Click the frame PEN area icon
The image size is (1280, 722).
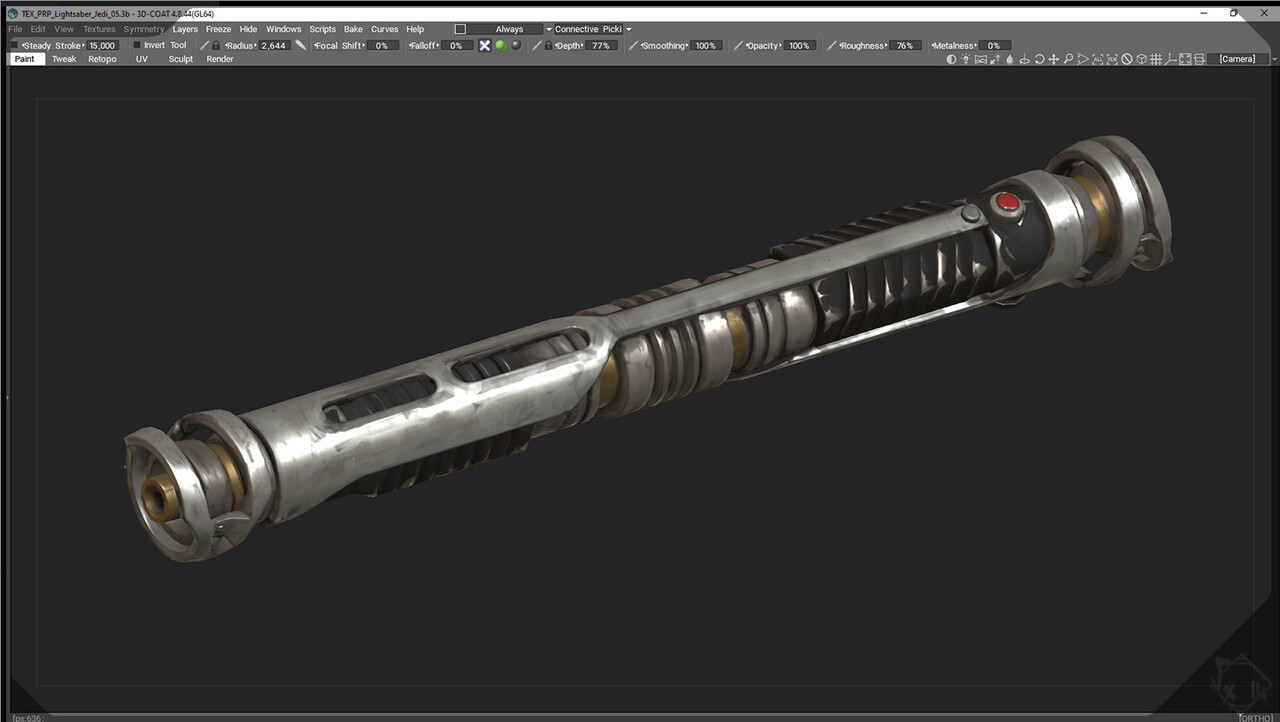[1112, 59]
